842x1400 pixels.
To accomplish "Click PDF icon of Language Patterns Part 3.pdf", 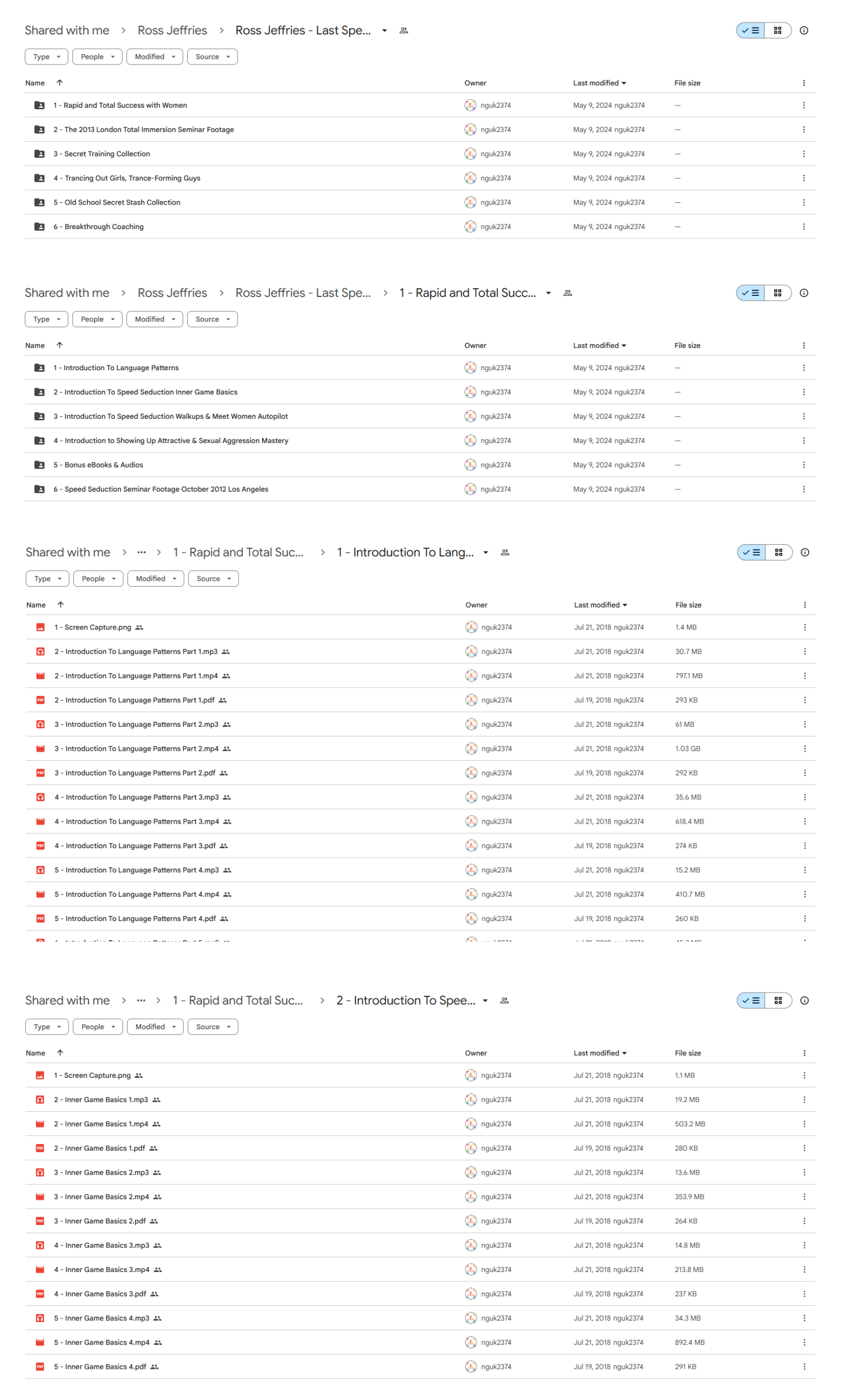I will [x=40, y=845].
